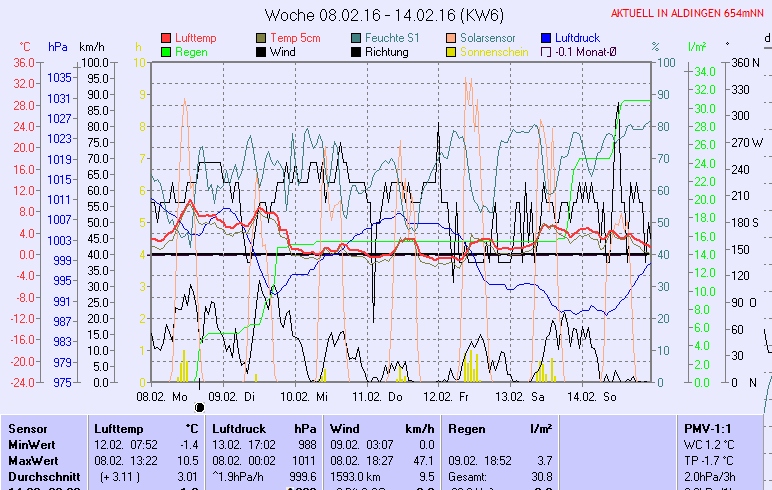Toggle the -0.1 Monat-Ø legend box
The height and width of the screenshot is (490, 772).
coord(546,52)
